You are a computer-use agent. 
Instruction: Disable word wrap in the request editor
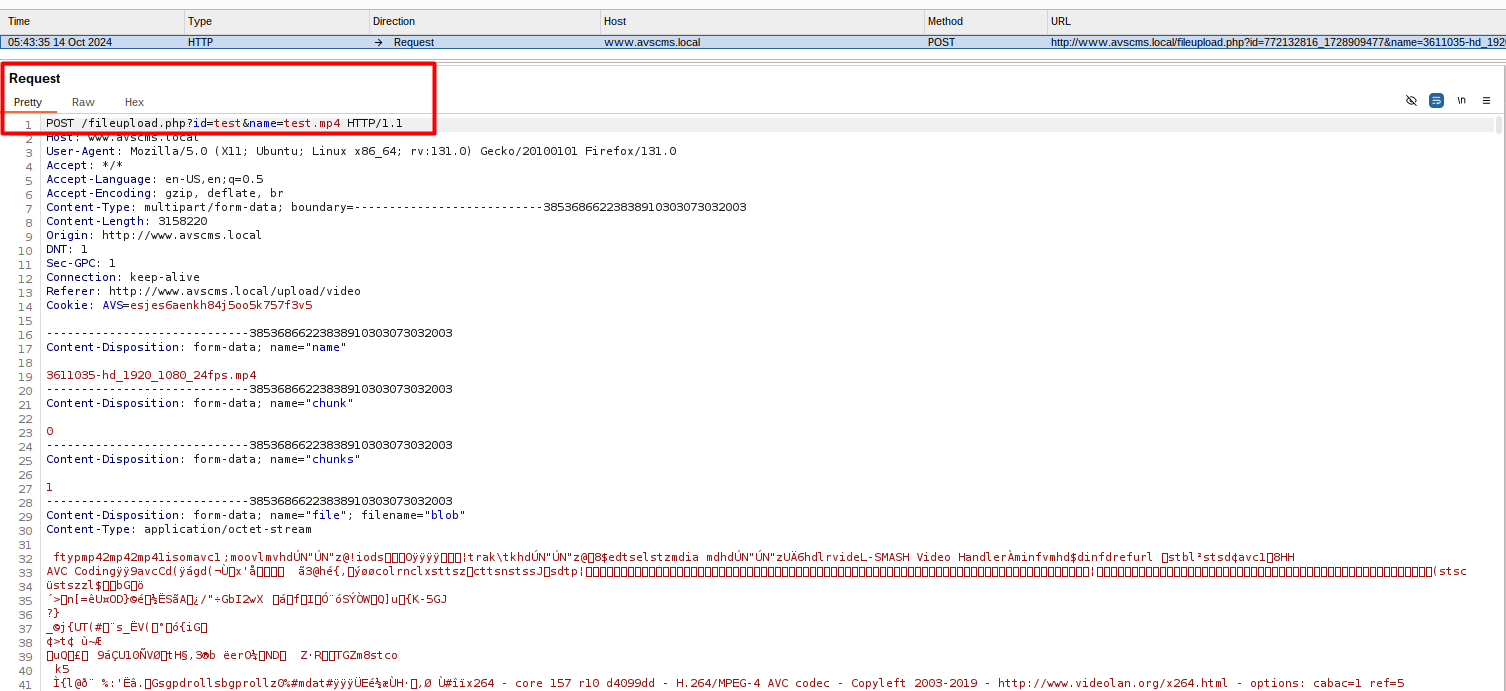[1436, 101]
